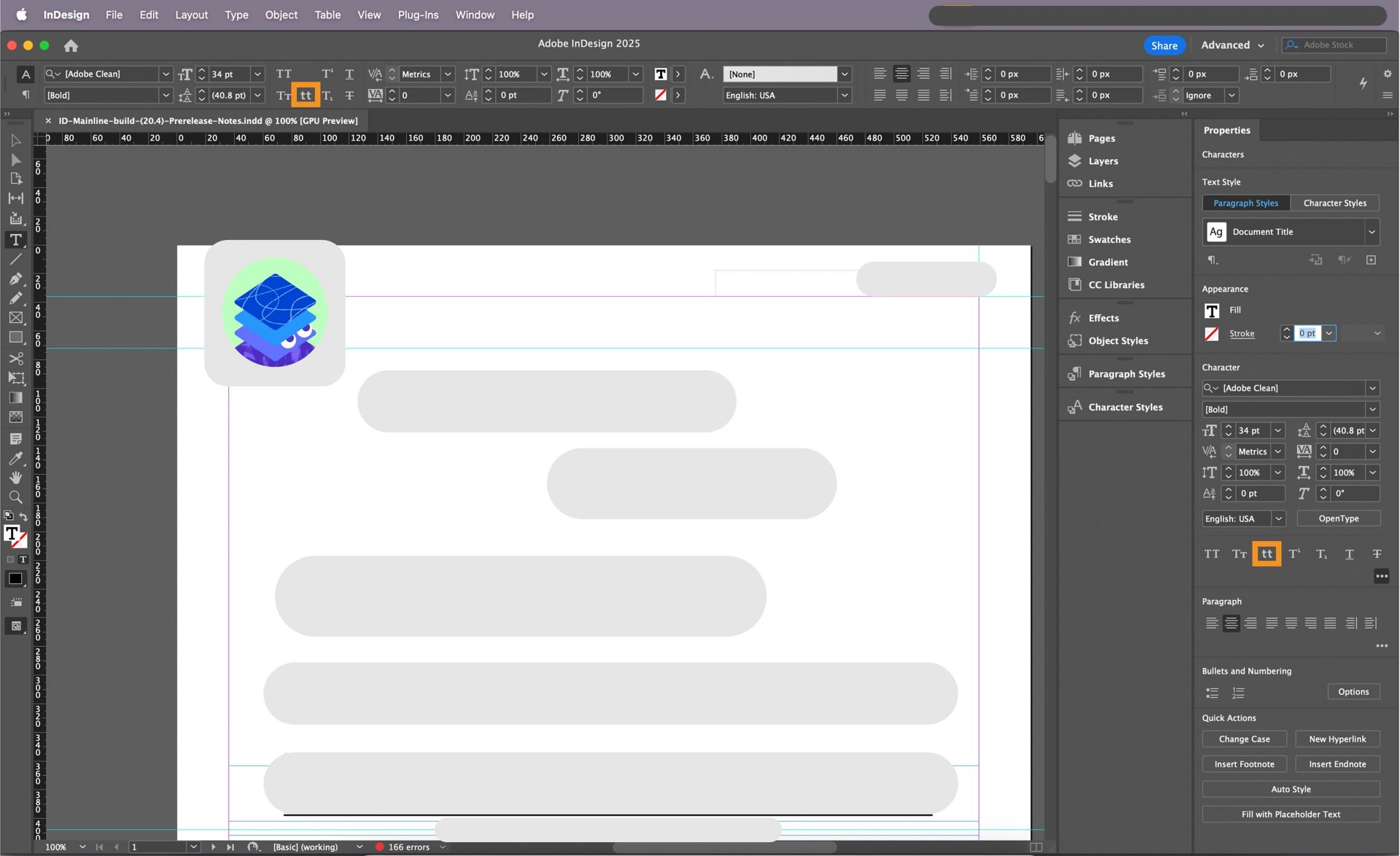Select the Zoom tool
The width and height of the screenshot is (1400, 856).
[x=15, y=497]
